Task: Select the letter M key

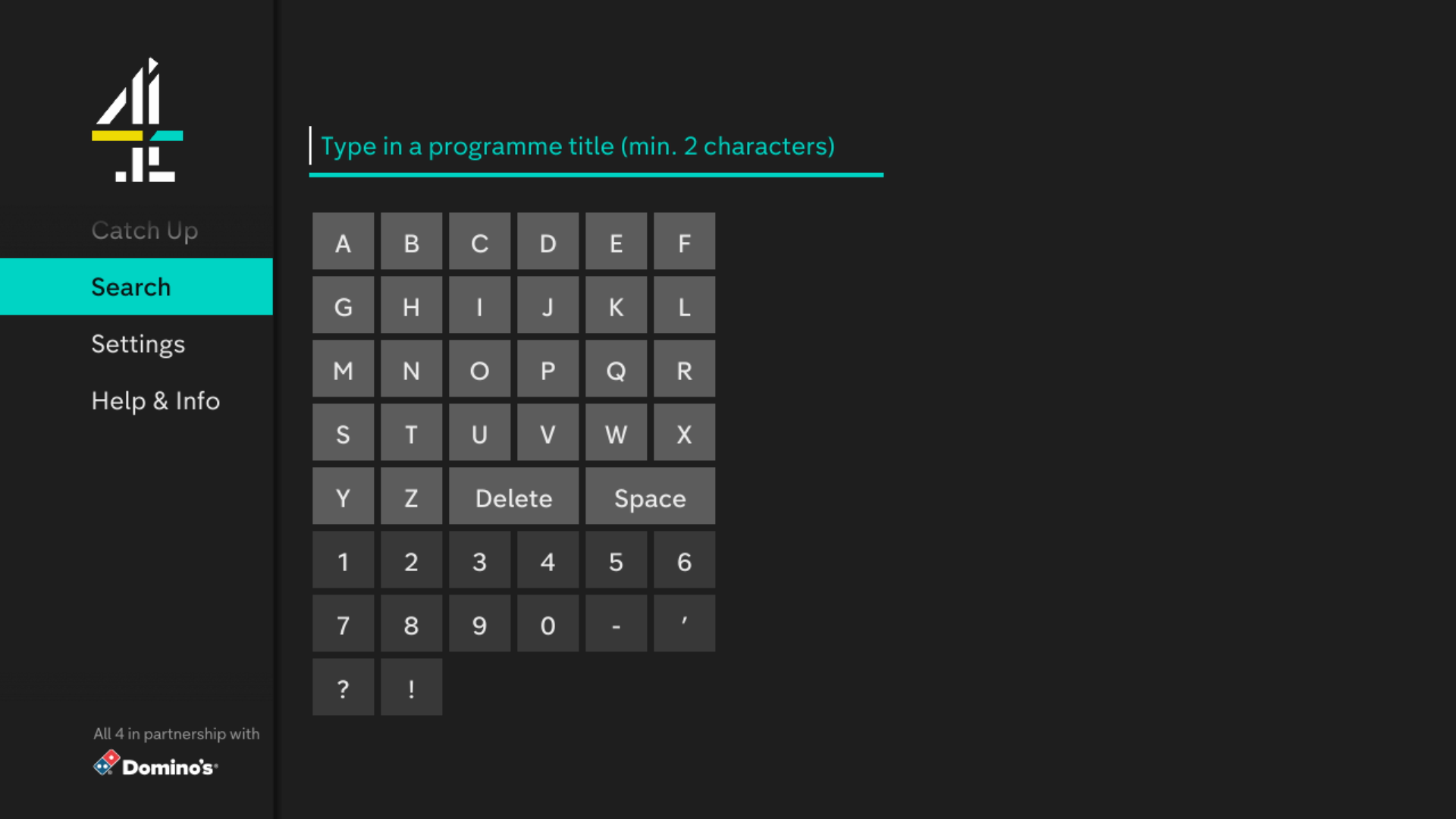Action: tap(343, 370)
